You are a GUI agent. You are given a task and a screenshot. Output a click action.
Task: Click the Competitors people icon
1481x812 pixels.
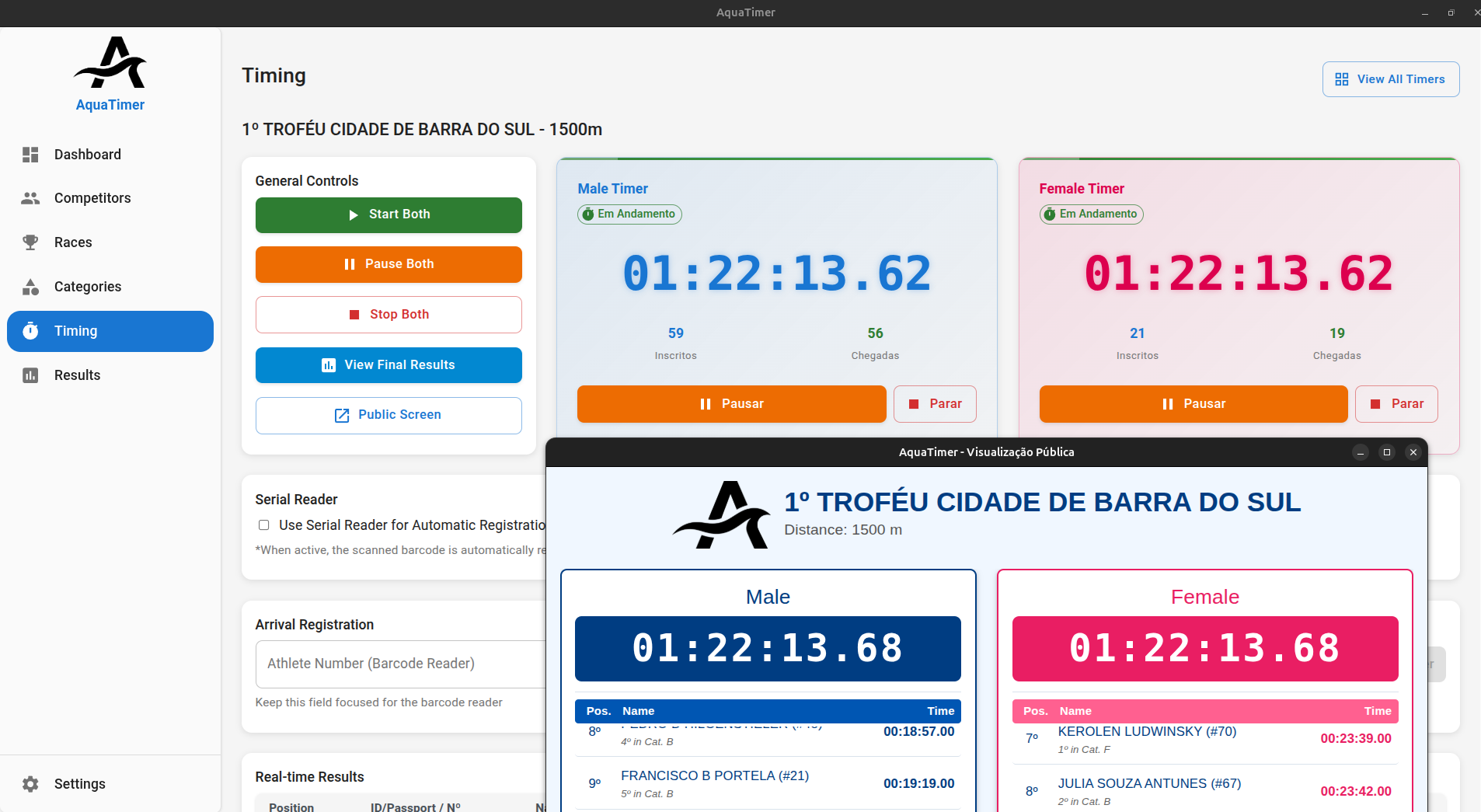click(30, 198)
